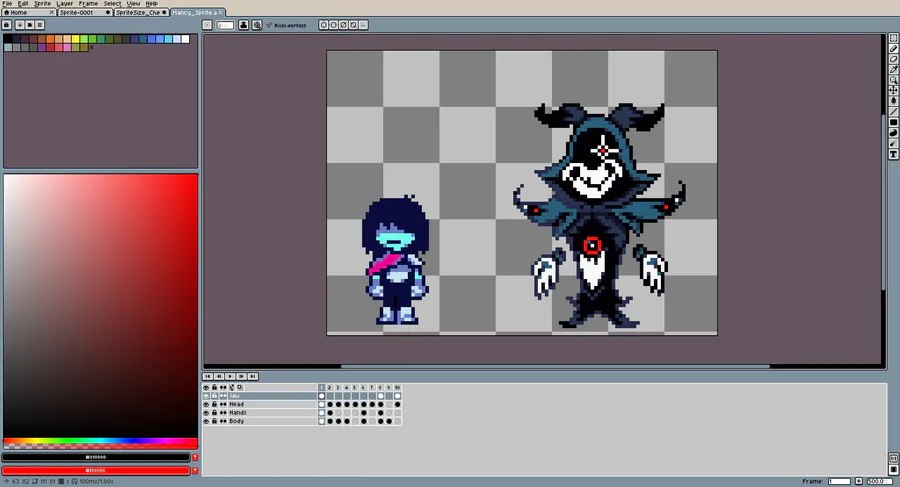Click the palette lock edit-mode icon
This screenshot has height=487, width=900.
point(7,25)
